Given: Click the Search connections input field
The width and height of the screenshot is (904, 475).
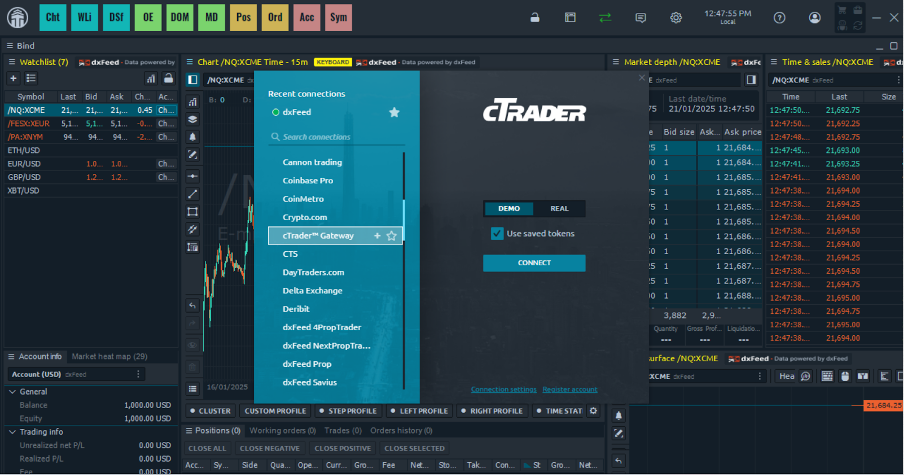Looking at the screenshot, I should point(335,137).
